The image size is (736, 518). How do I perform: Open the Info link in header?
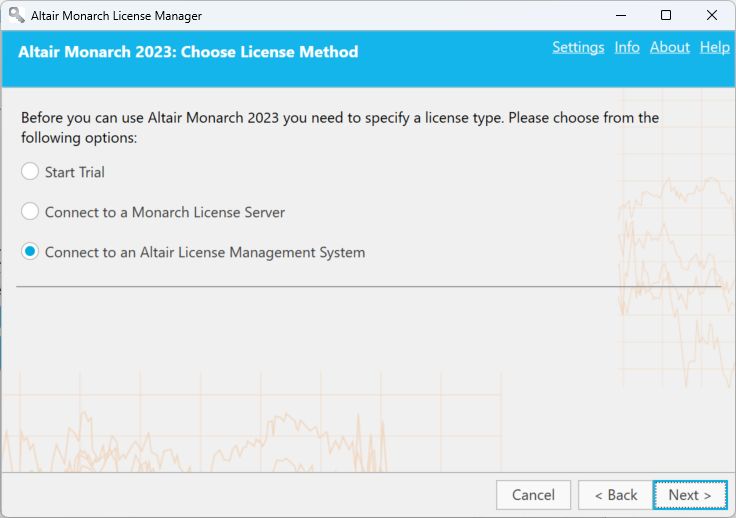pos(627,47)
